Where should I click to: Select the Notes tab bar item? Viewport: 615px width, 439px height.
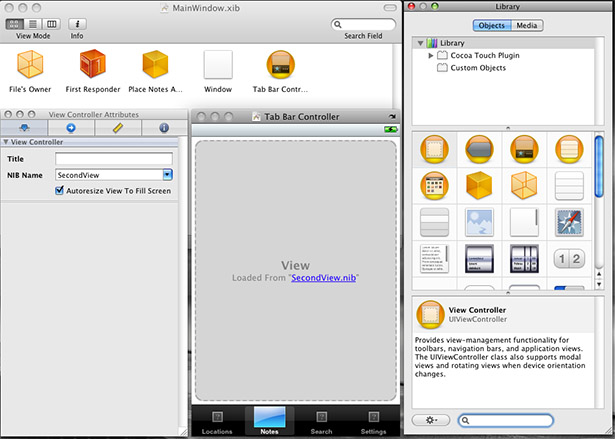(x=269, y=421)
